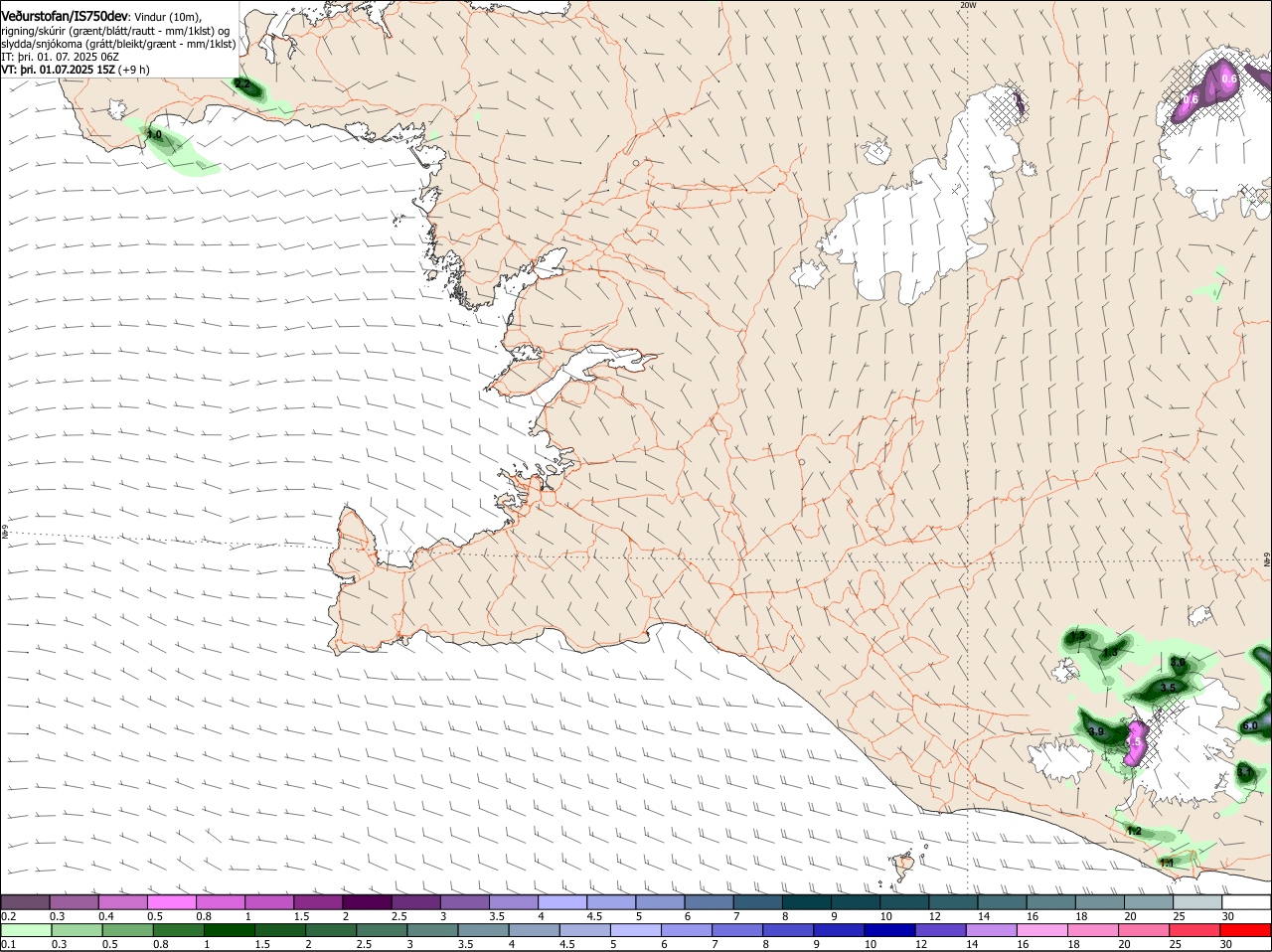Click the (+9 h) forecast offset text

(x=134, y=70)
